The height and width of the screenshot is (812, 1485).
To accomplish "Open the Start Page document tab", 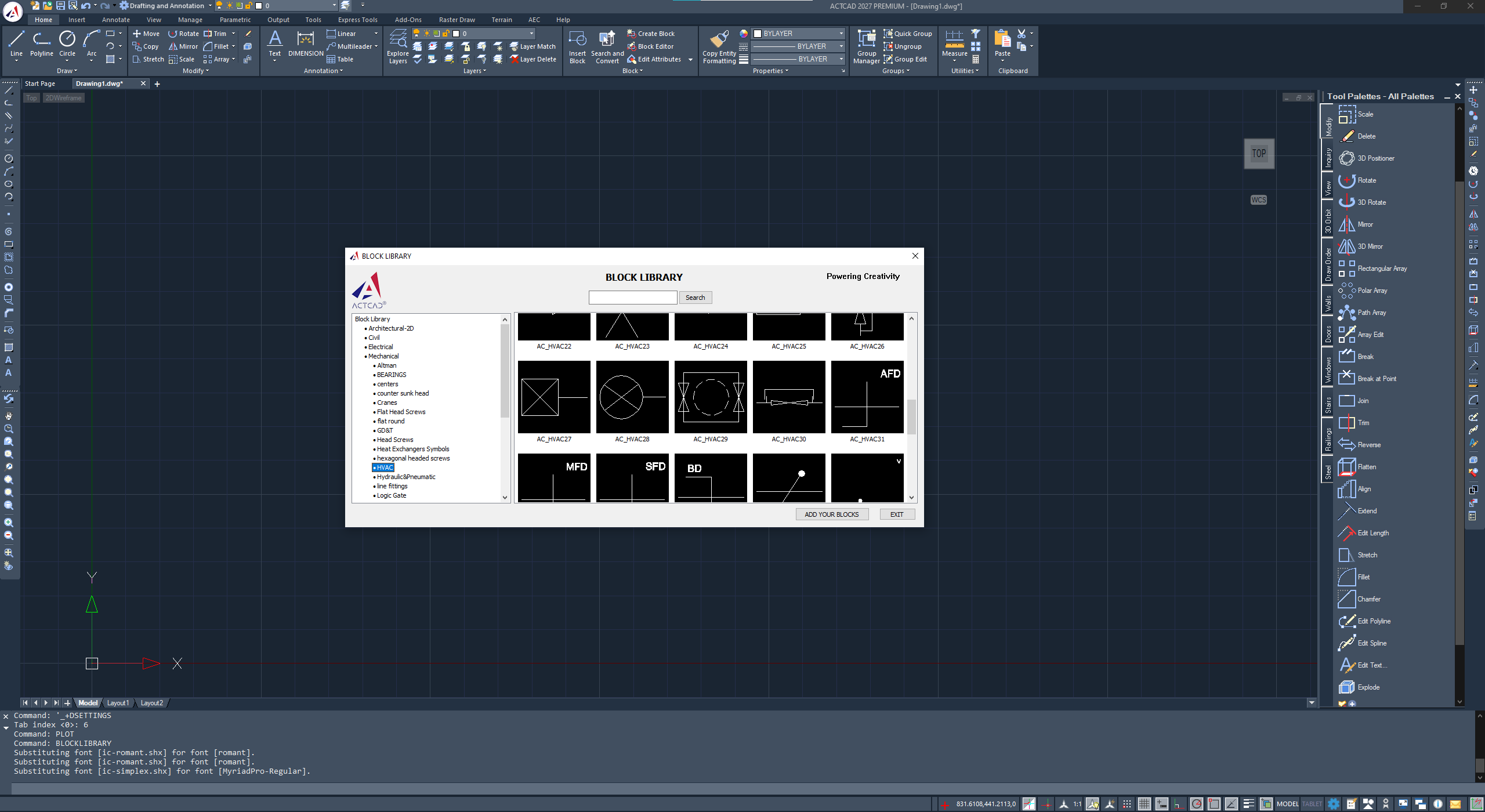I will 40,84.
